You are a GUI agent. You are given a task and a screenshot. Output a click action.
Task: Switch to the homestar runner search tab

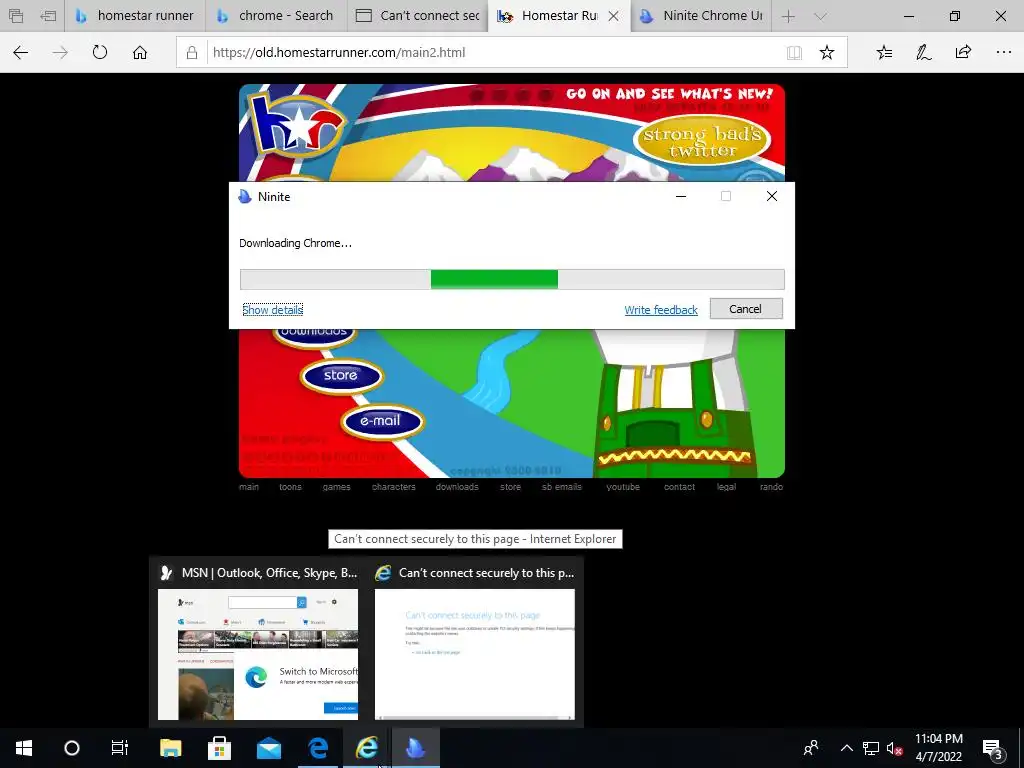pyautogui.click(x=135, y=16)
